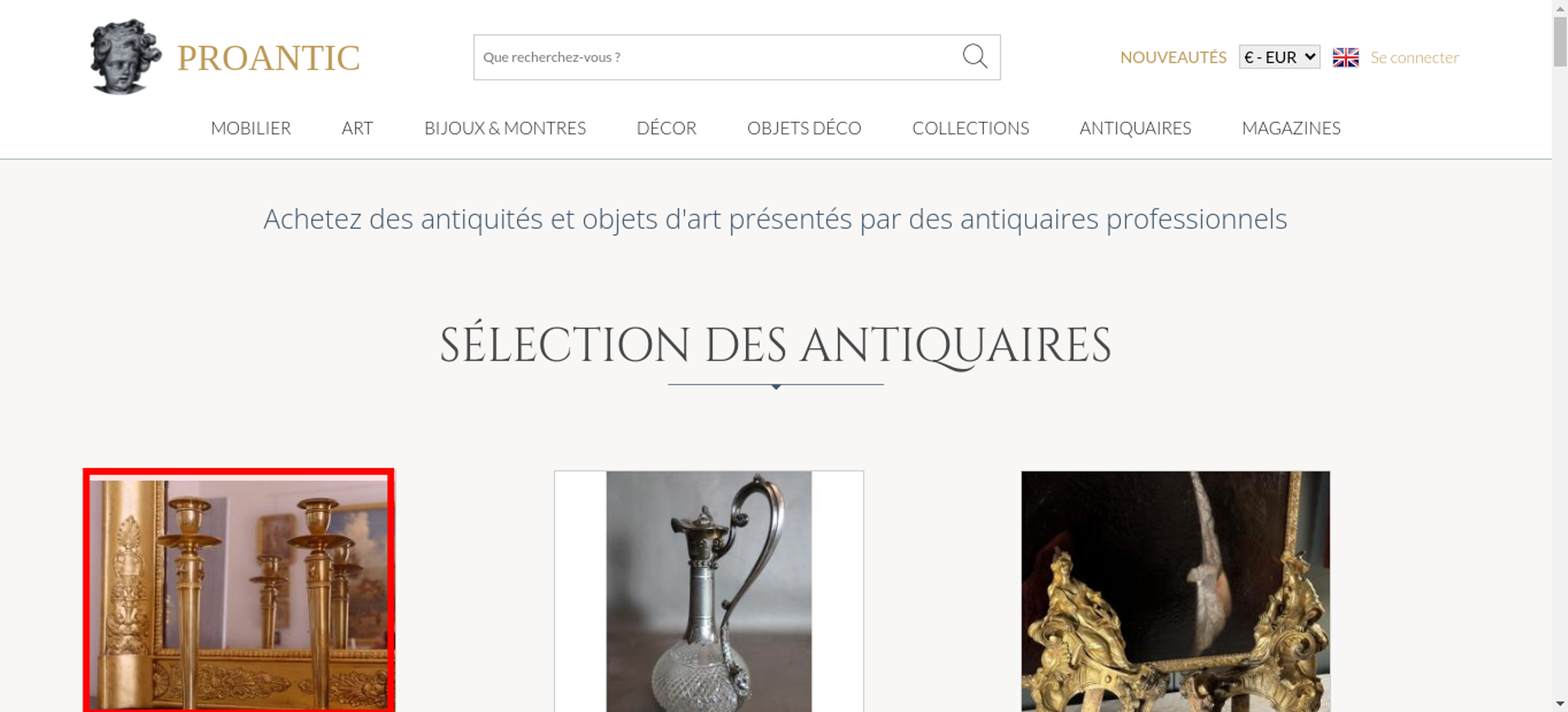The image size is (1568, 712).
Task: Open the ANTIQUAIRES menu
Action: [x=1135, y=128]
